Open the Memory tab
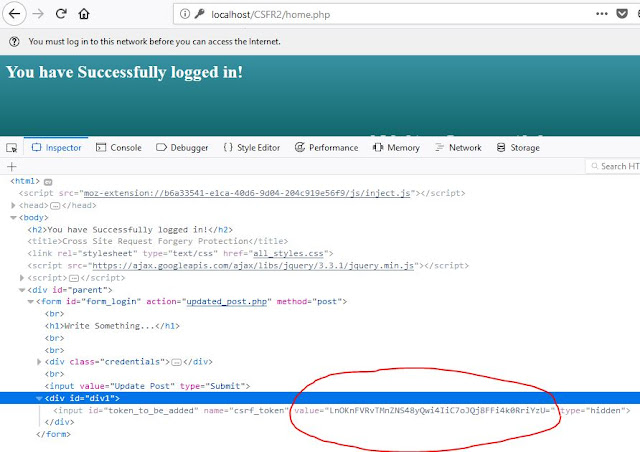 click(x=396, y=147)
